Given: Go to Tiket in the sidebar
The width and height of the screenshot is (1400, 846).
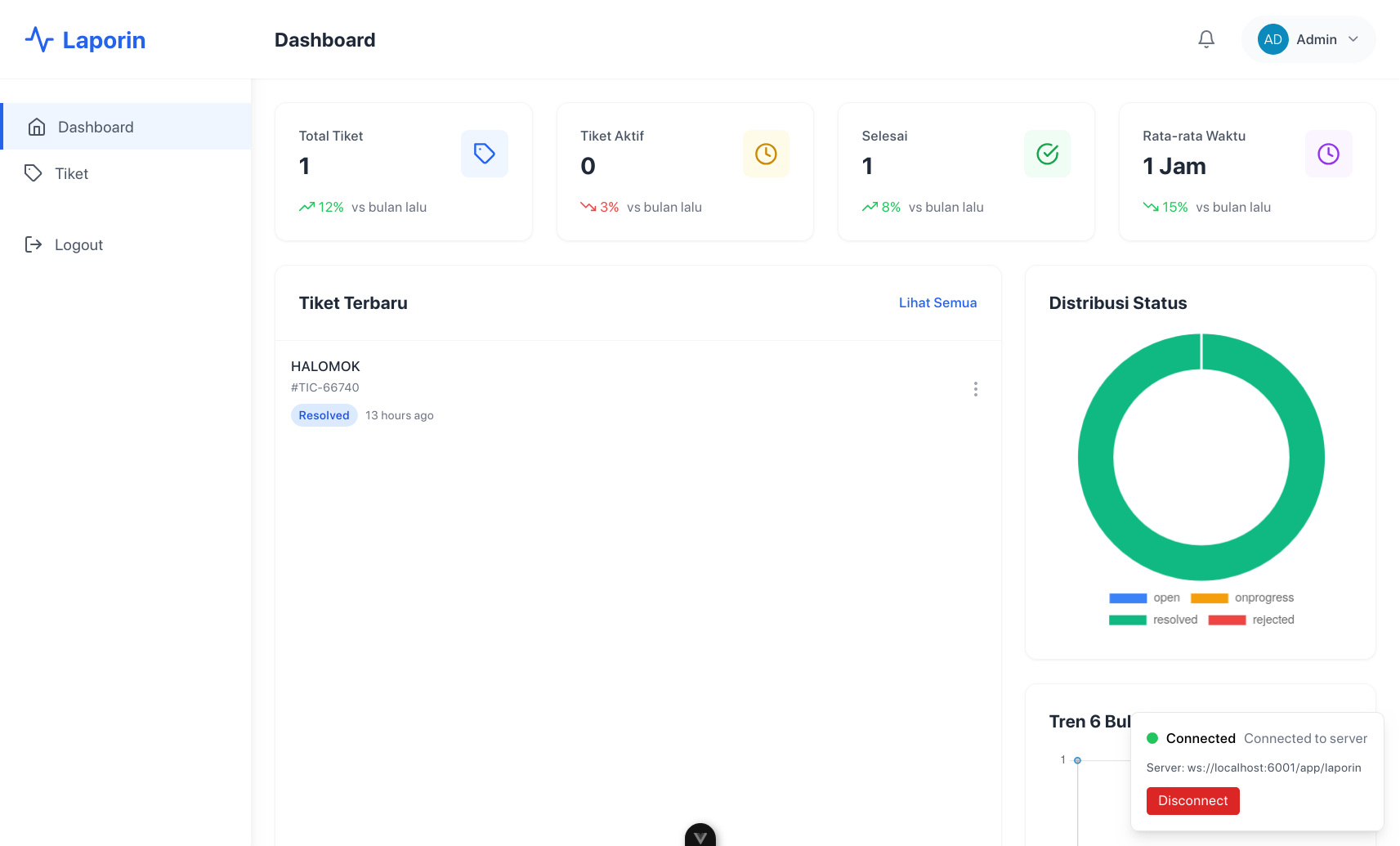Looking at the screenshot, I should point(71,173).
